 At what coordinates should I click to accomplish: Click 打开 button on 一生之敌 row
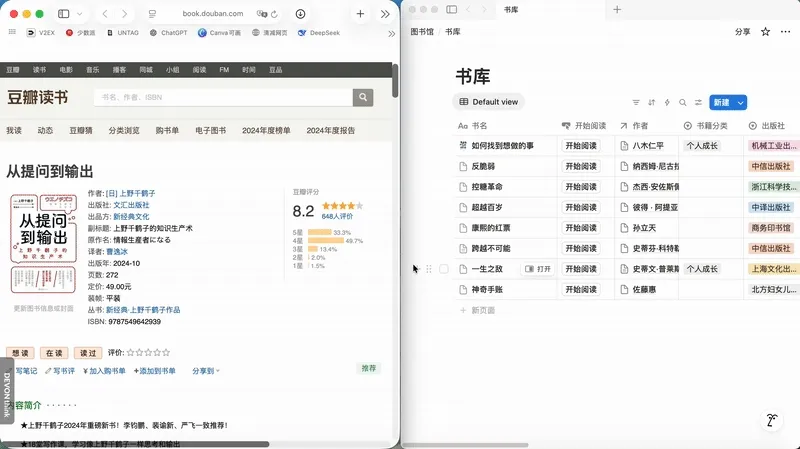538,269
